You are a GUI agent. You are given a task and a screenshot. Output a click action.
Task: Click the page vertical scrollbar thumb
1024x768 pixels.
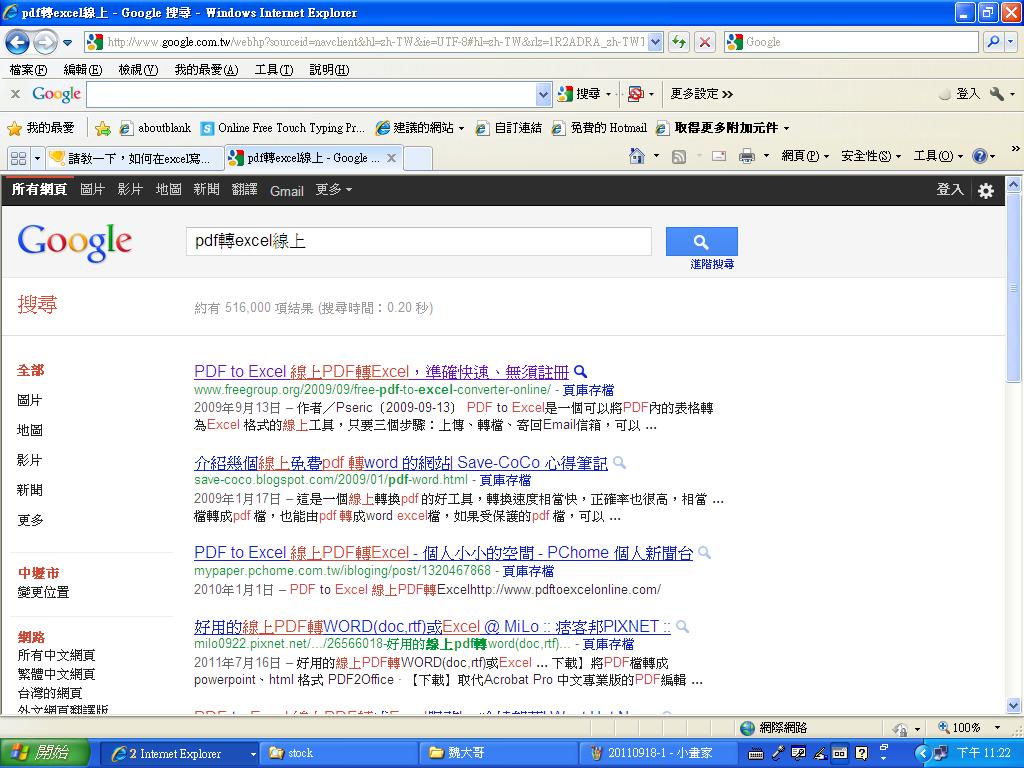[x=1013, y=288]
